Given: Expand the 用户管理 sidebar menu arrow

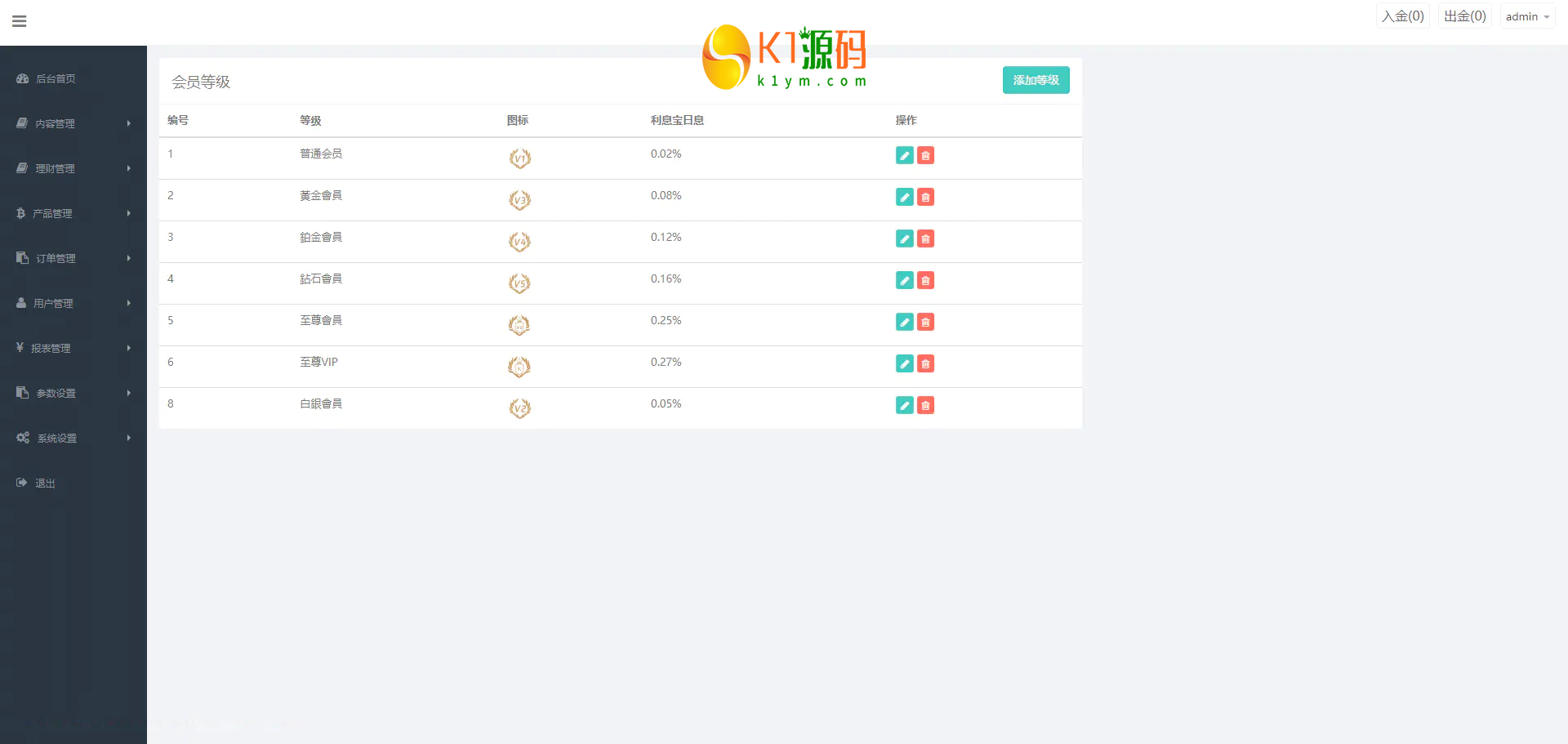Looking at the screenshot, I should click(x=129, y=304).
